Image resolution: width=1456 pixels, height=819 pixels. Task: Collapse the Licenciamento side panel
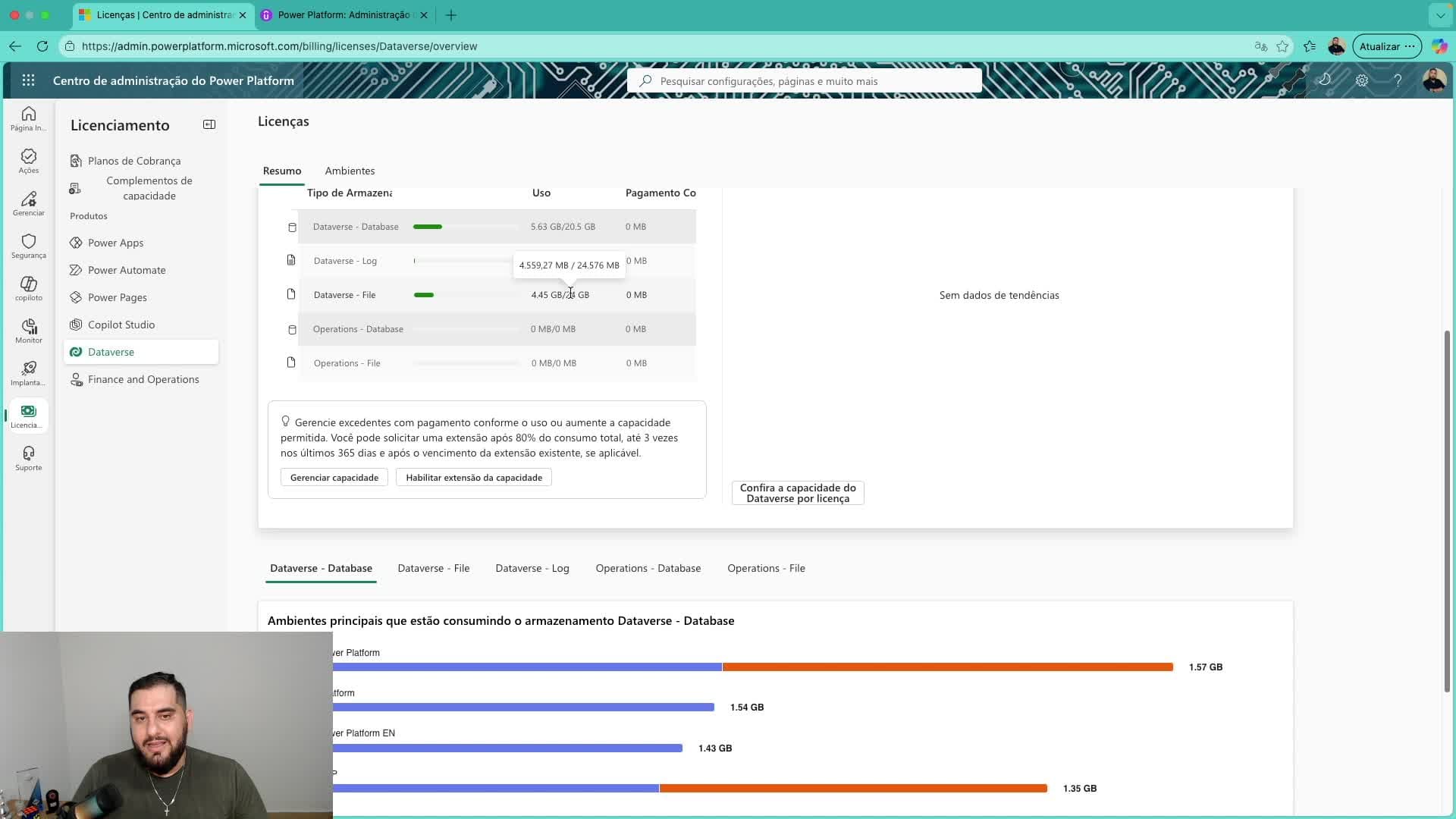point(209,124)
